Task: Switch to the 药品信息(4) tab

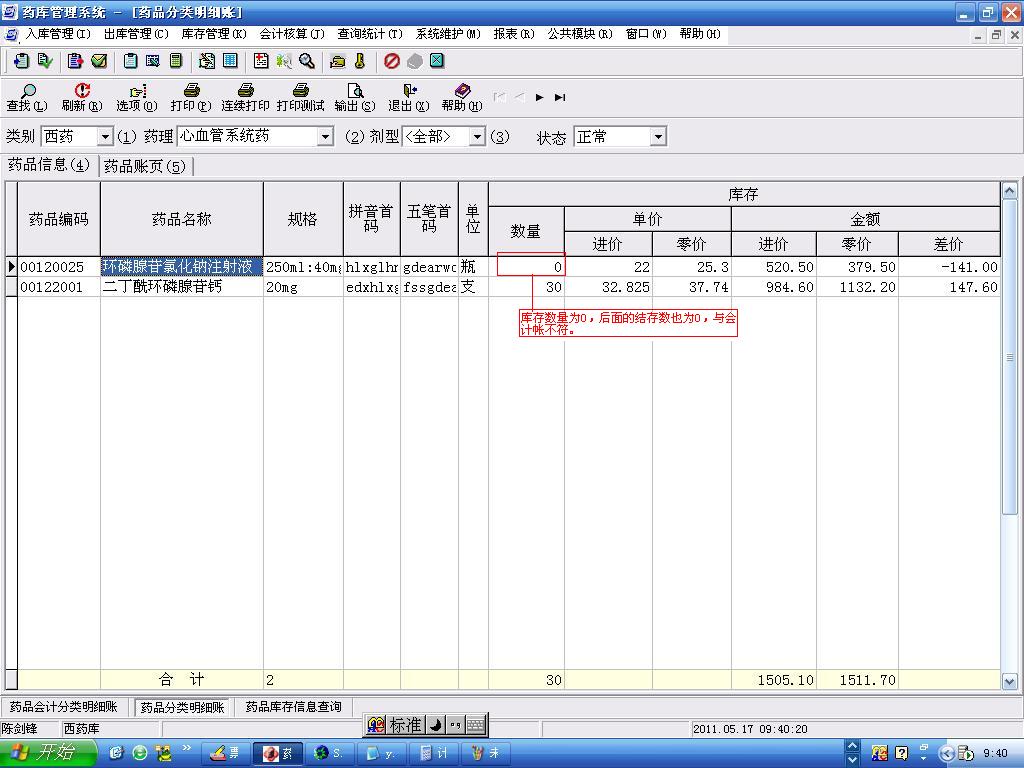Action: coord(49,165)
